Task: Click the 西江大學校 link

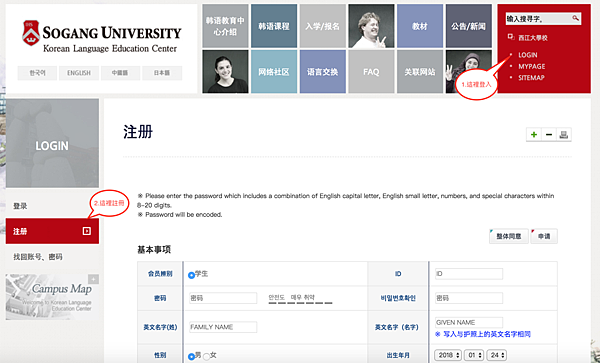Action: (x=533, y=38)
